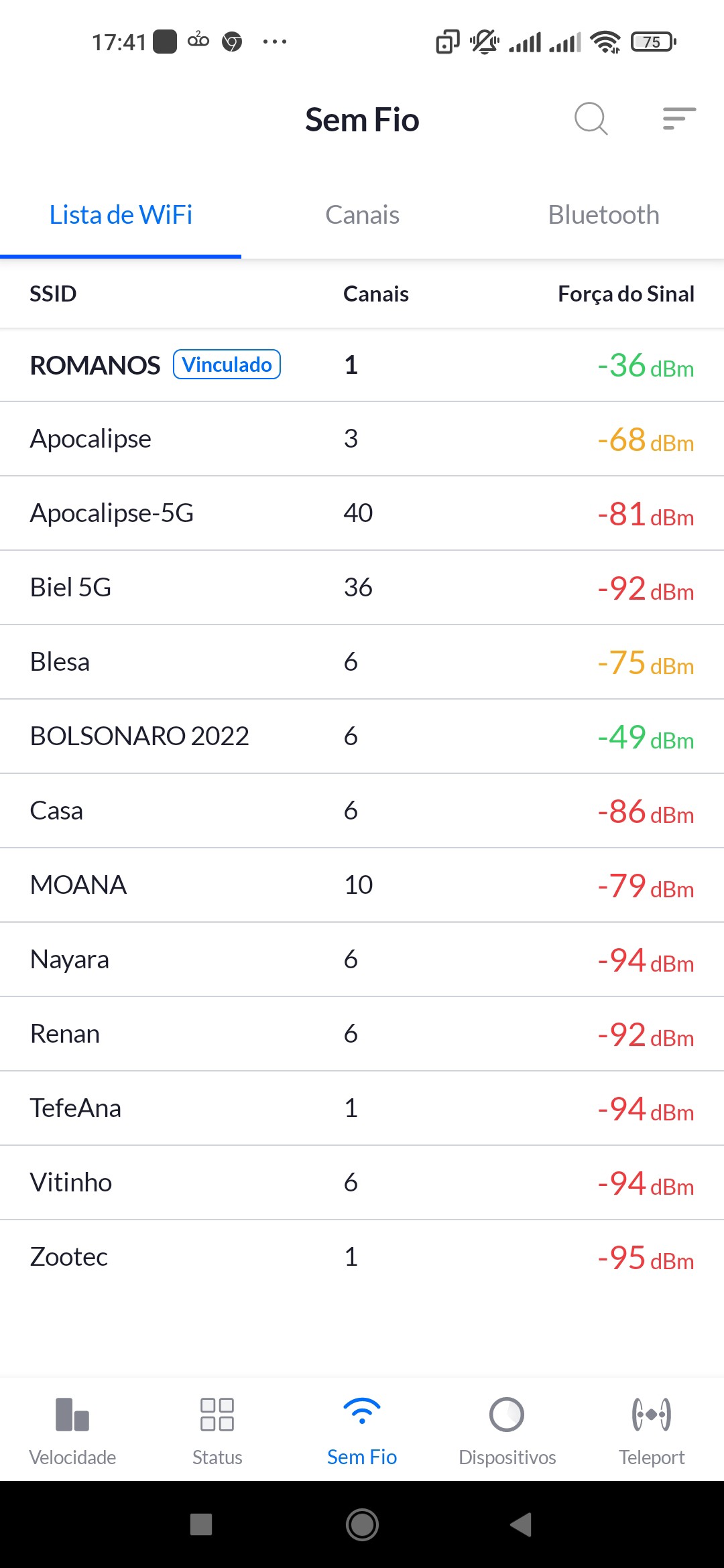Open the Velocidade speed tab icon
Screen dimensions: 724x1568
click(x=72, y=1414)
